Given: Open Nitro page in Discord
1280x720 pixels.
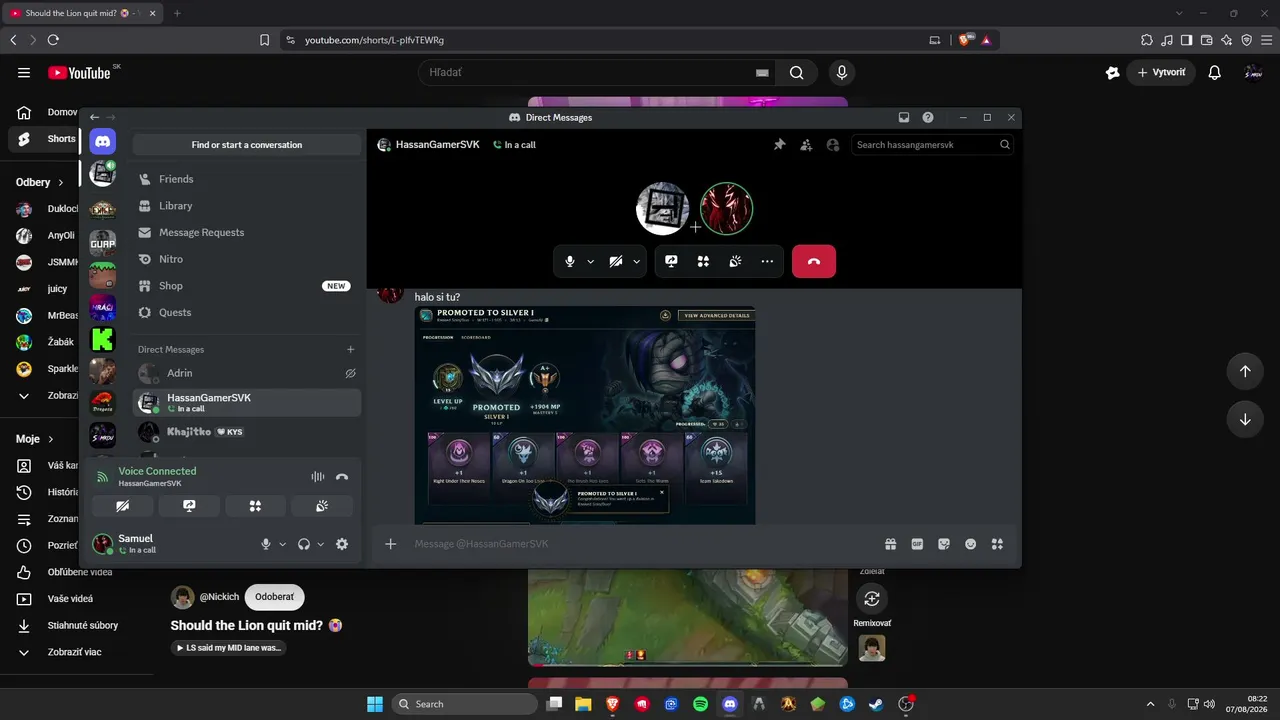Looking at the screenshot, I should point(247,259).
